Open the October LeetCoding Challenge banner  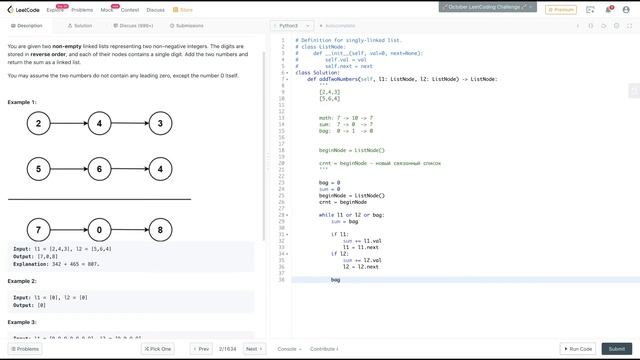[487, 7]
